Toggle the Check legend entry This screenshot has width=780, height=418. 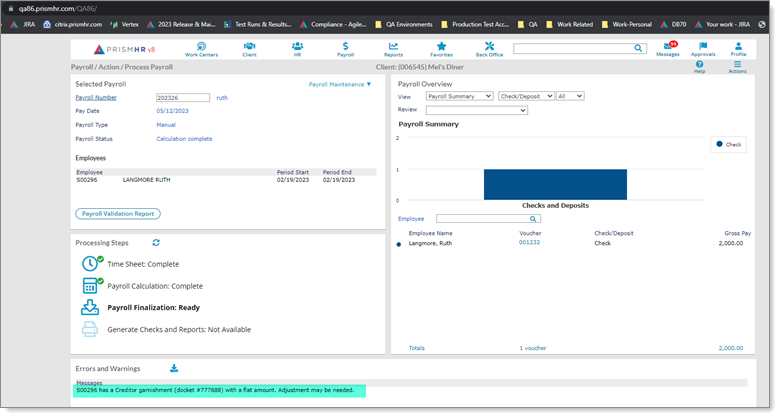pos(727,144)
